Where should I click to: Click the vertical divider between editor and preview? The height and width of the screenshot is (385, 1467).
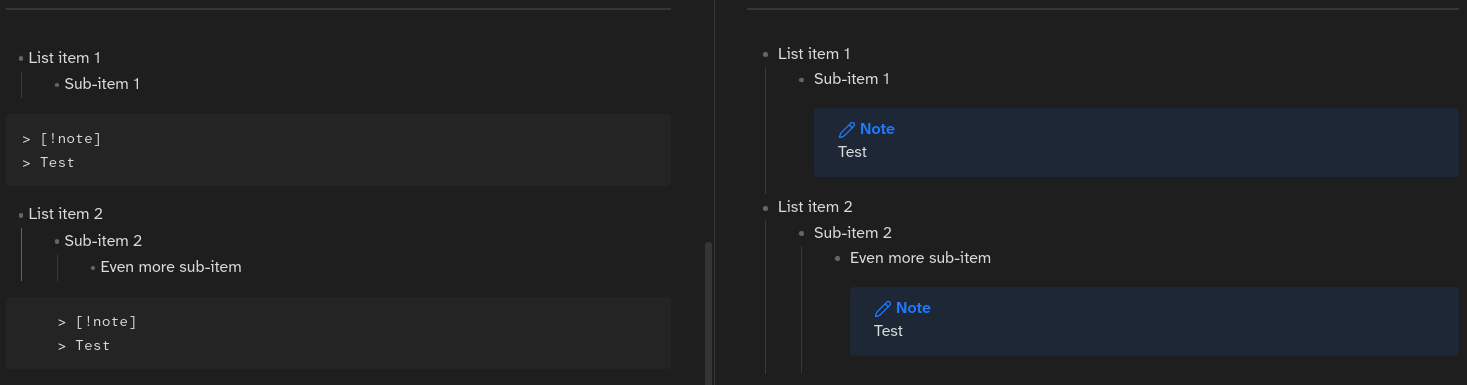tap(714, 192)
